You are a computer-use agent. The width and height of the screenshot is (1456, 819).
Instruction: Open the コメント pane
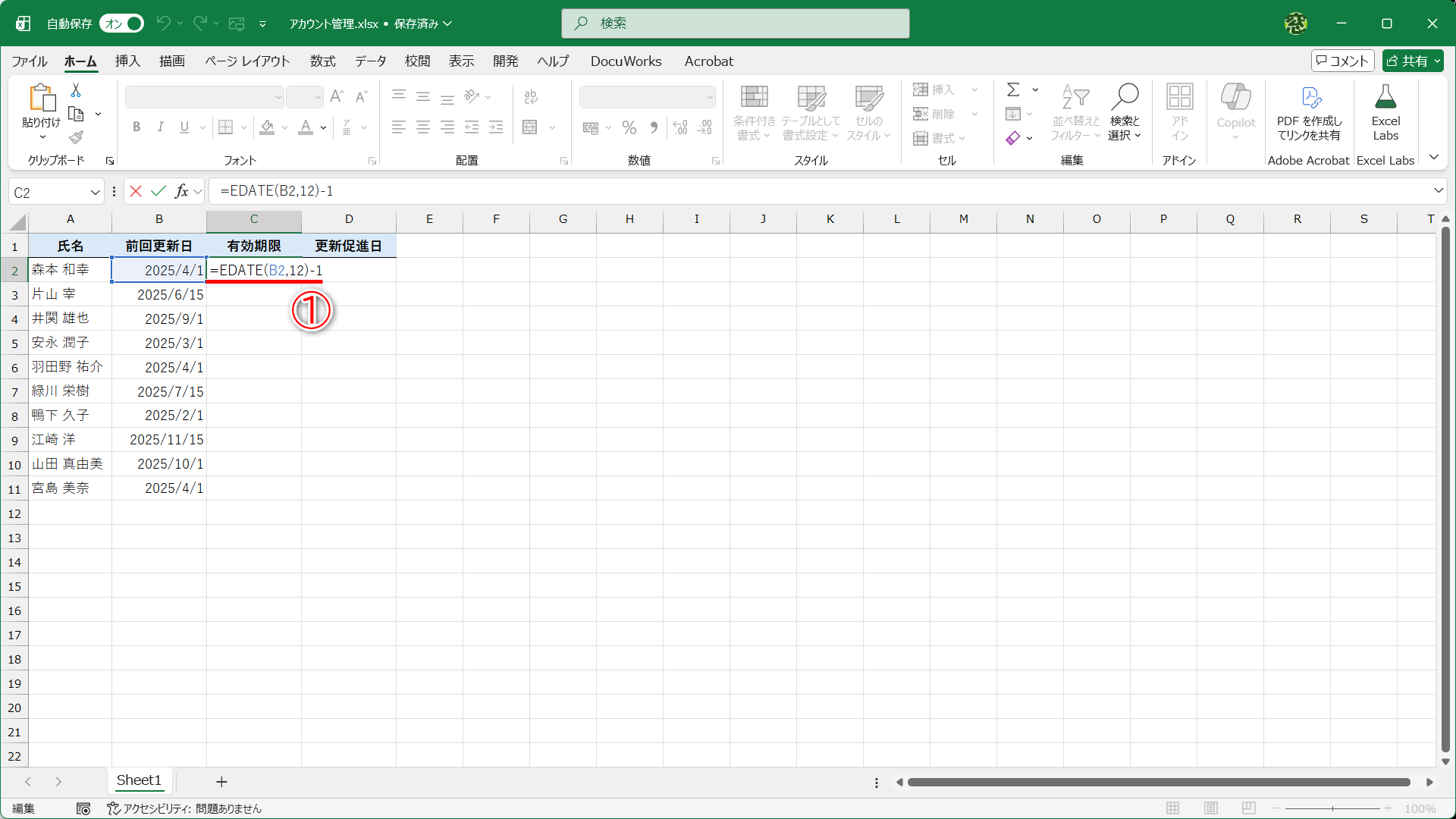tap(1342, 61)
